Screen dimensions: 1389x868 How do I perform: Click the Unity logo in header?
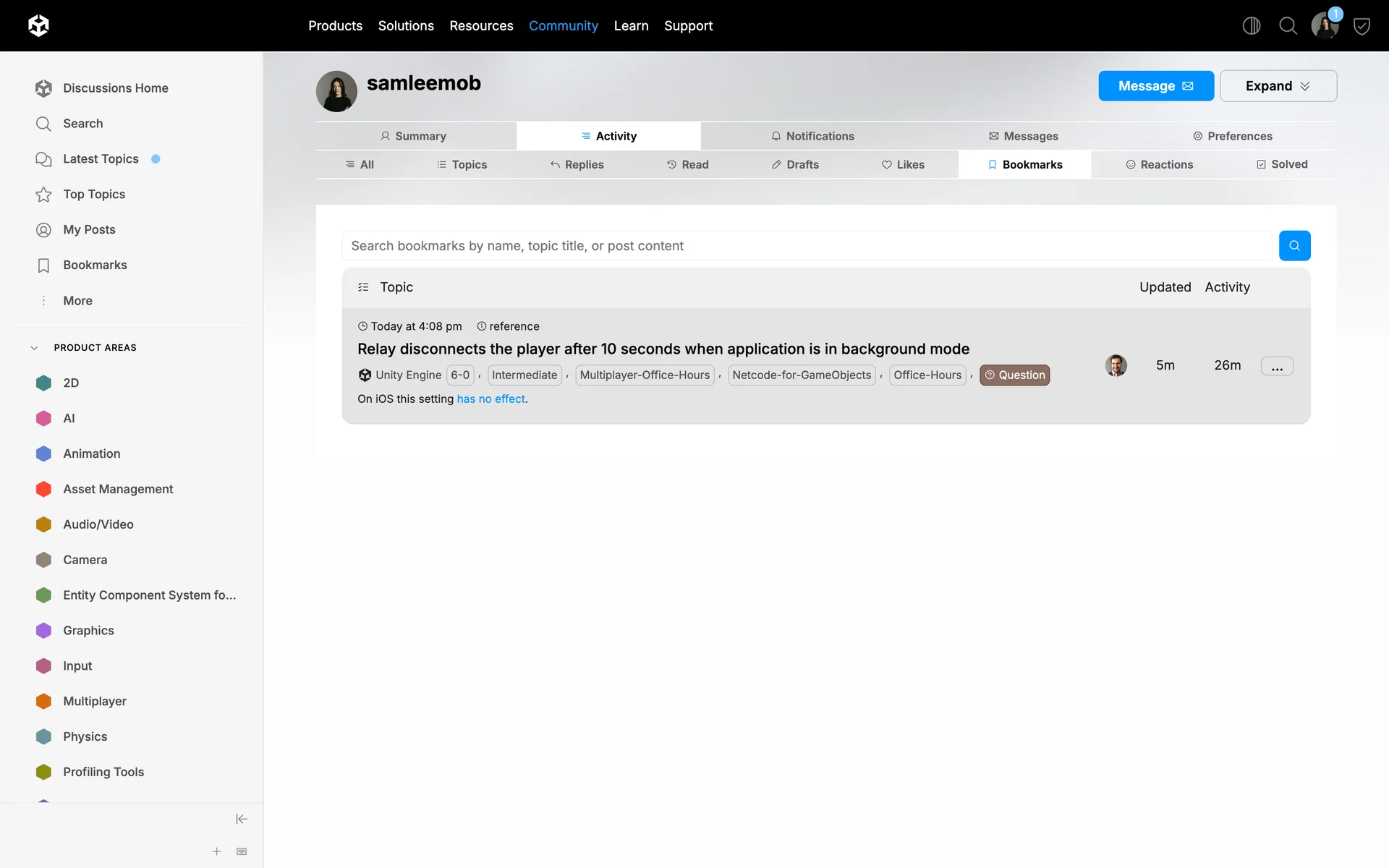(x=38, y=26)
